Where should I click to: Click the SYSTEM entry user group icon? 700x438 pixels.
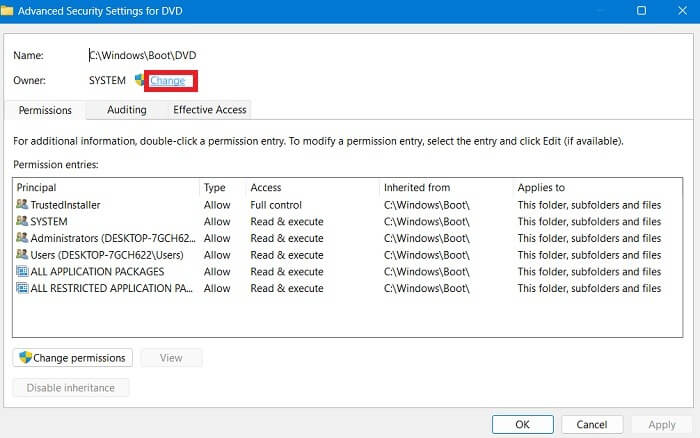tap(22, 221)
